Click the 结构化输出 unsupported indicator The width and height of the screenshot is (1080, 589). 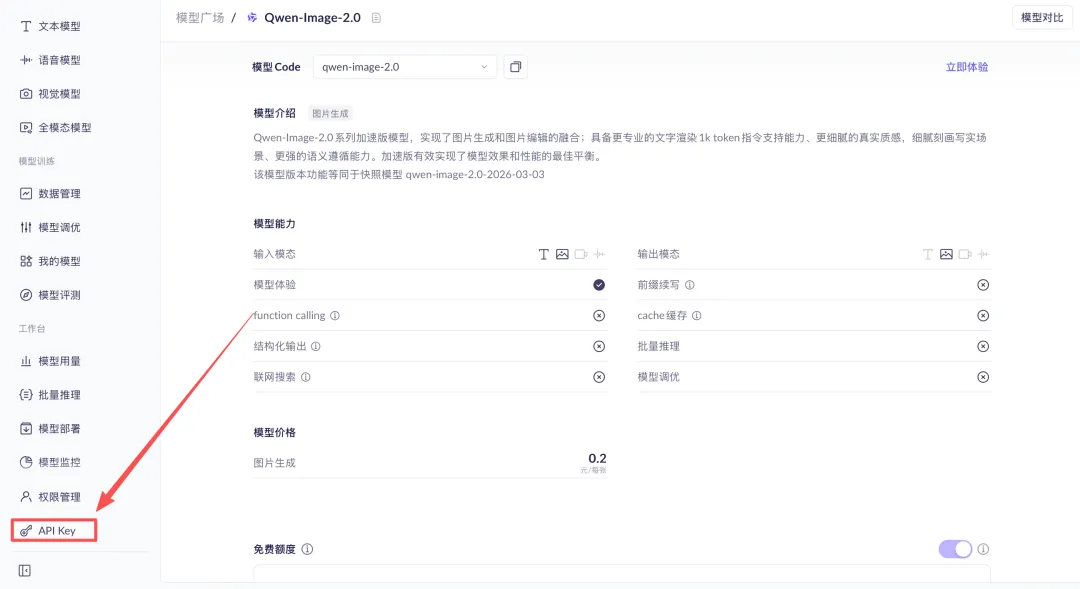[x=599, y=347]
